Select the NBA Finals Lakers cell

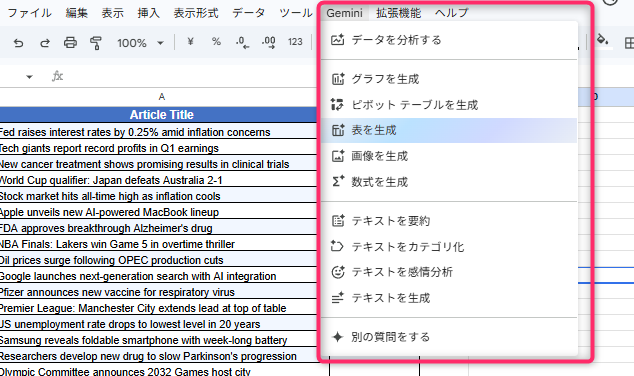click(158, 244)
